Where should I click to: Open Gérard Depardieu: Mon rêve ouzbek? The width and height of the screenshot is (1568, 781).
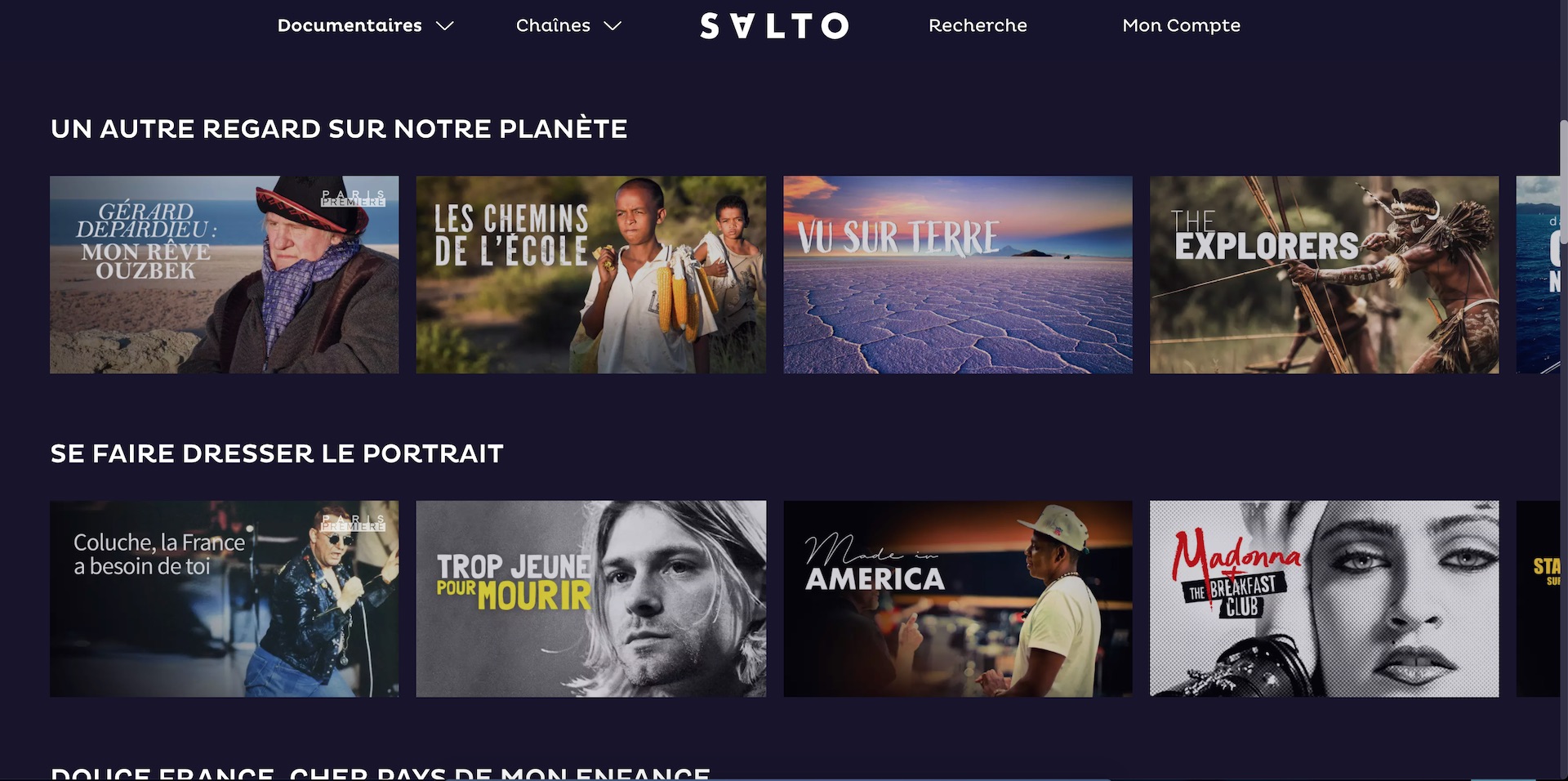click(225, 274)
